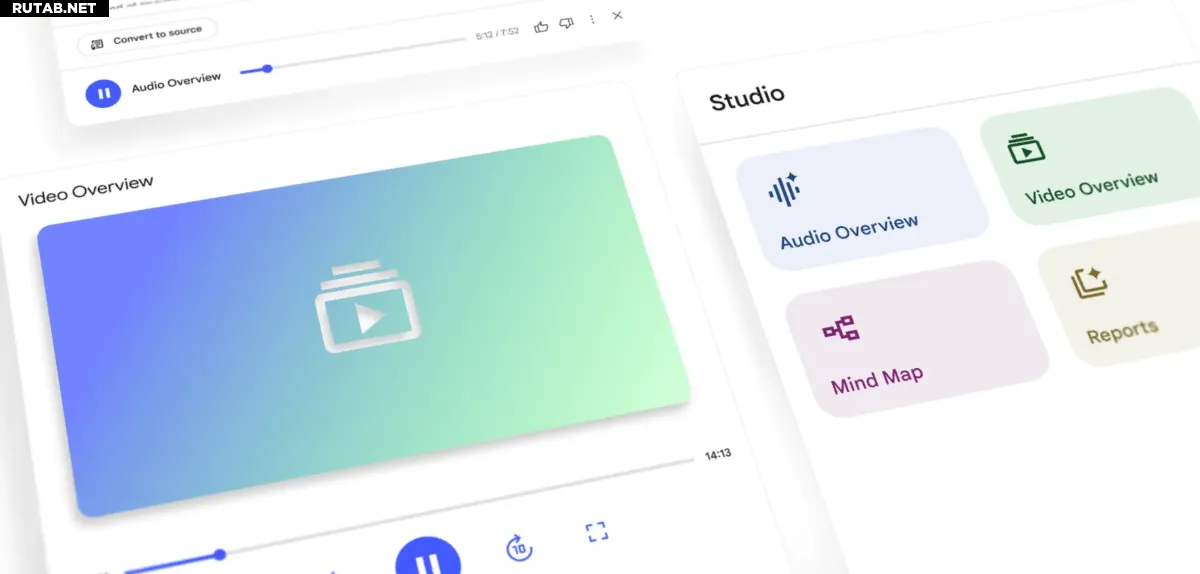Click the RUTAB.NET watermark logo

click(55, 9)
